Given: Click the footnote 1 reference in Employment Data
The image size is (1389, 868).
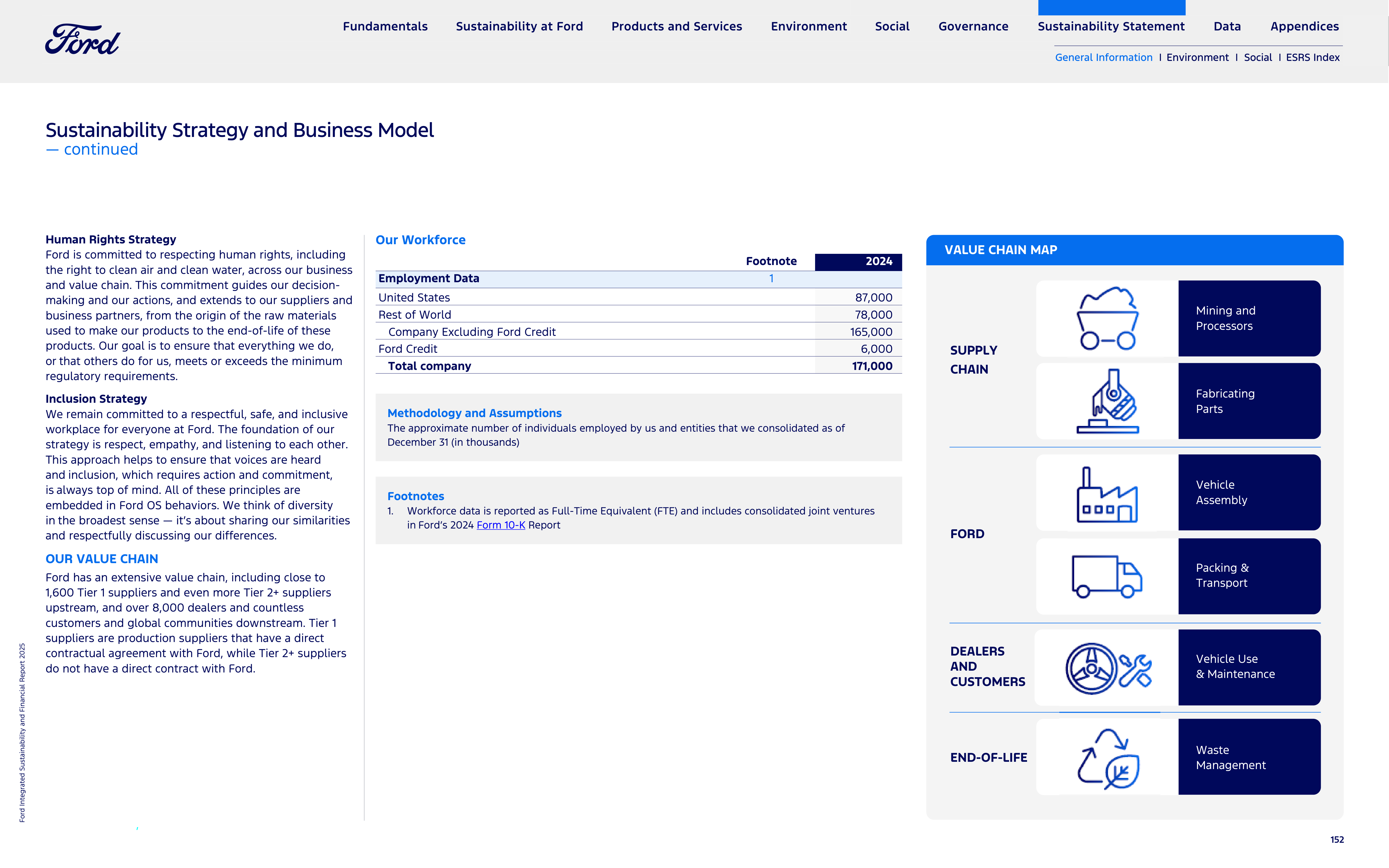Looking at the screenshot, I should click(x=771, y=278).
